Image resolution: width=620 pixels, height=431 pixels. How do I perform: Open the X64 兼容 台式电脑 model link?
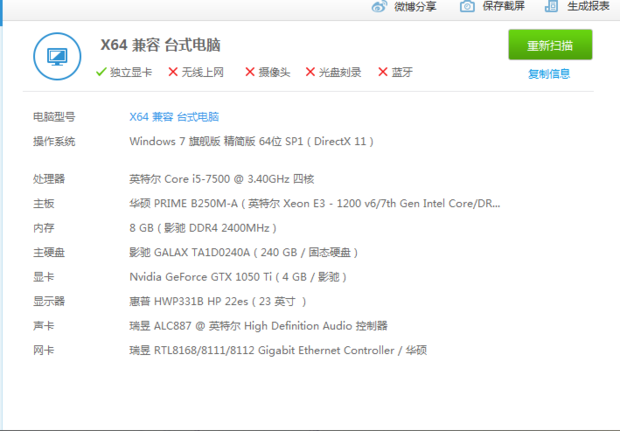point(174,117)
